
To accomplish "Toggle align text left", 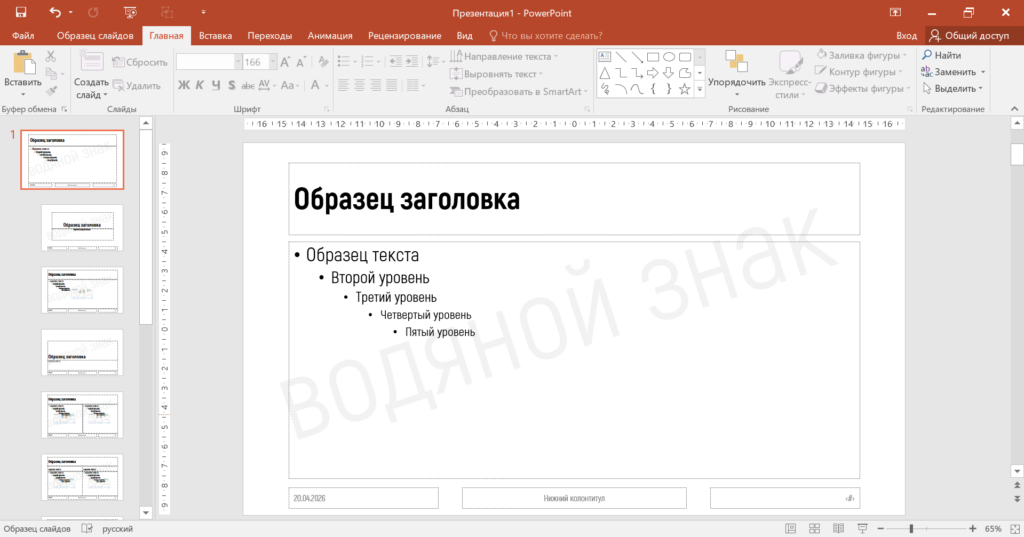I will click(344, 85).
